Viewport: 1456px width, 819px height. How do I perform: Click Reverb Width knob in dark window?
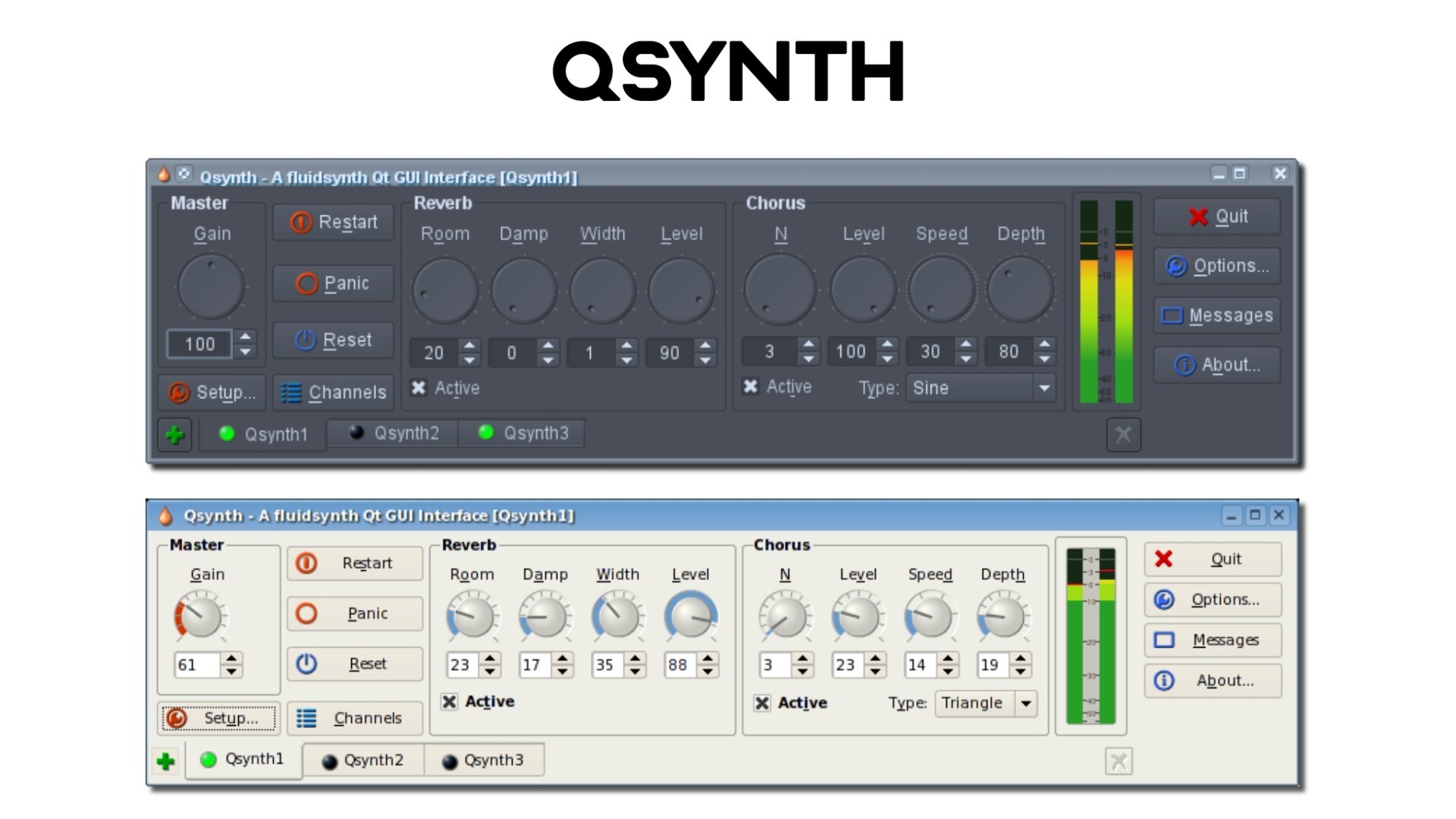point(603,290)
